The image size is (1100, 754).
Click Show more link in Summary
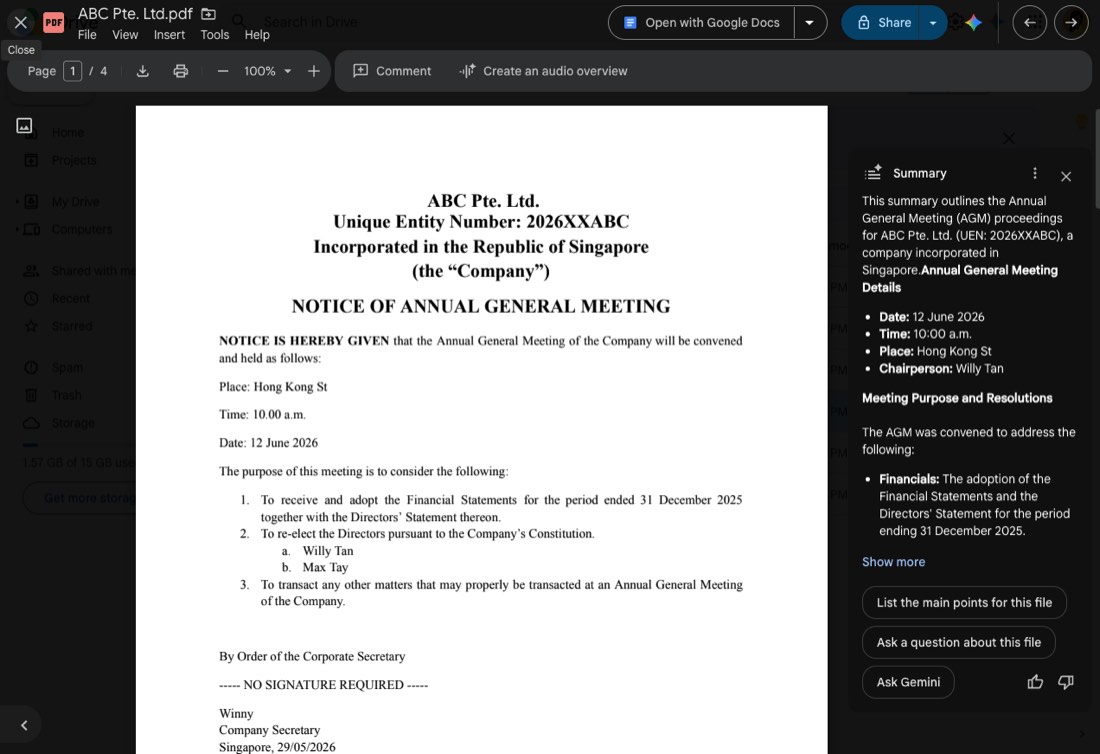[893, 562]
